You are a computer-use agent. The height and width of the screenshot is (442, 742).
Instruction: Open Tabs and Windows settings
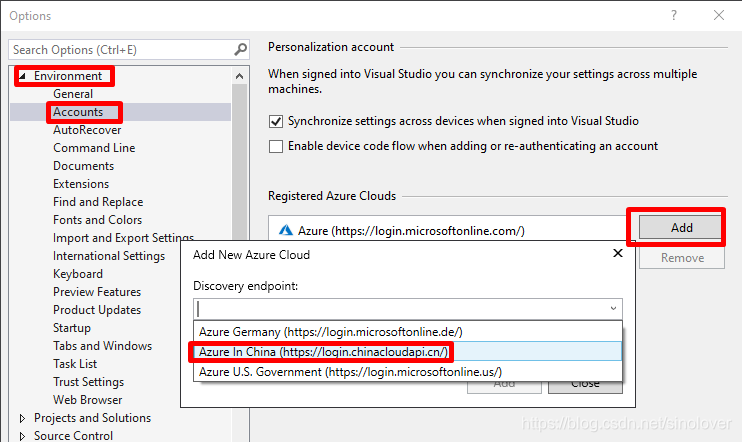click(102, 345)
